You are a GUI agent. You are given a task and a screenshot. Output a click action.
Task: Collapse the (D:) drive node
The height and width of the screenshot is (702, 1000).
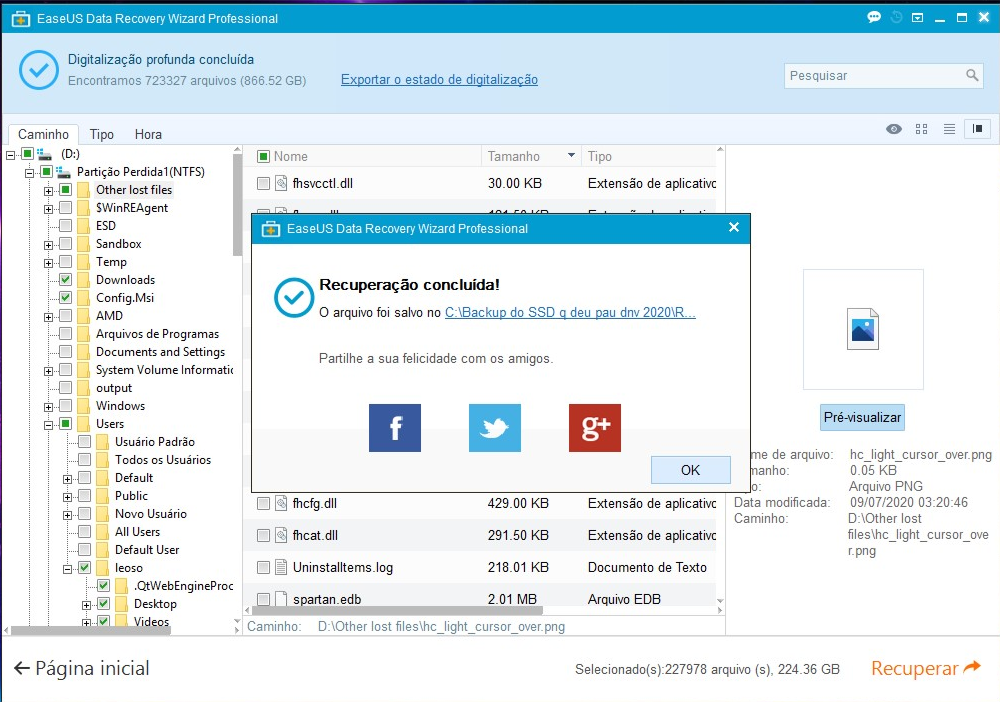pos(10,155)
